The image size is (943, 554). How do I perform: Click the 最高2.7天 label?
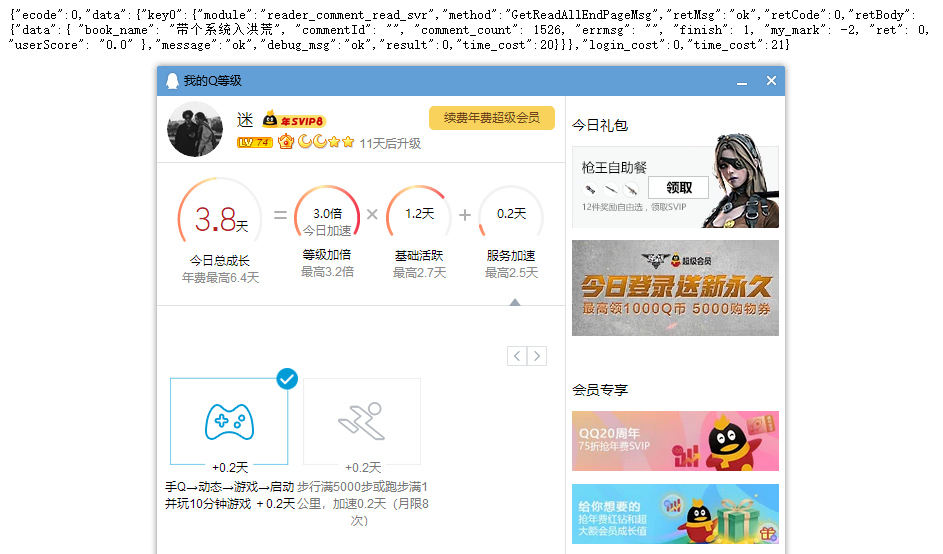pyautogui.click(x=420, y=272)
